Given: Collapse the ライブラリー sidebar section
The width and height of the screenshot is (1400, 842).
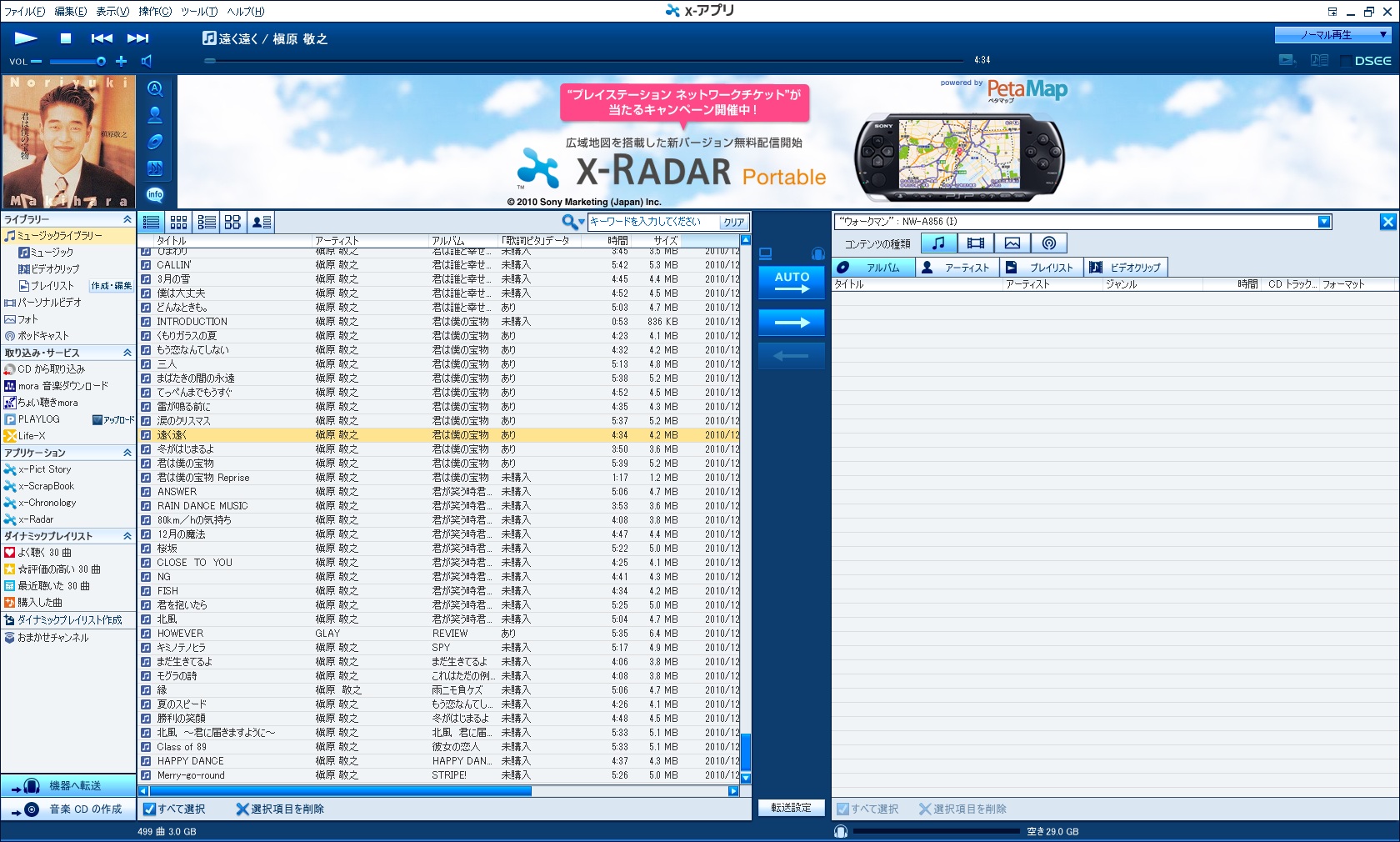Looking at the screenshot, I should [x=127, y=219].
